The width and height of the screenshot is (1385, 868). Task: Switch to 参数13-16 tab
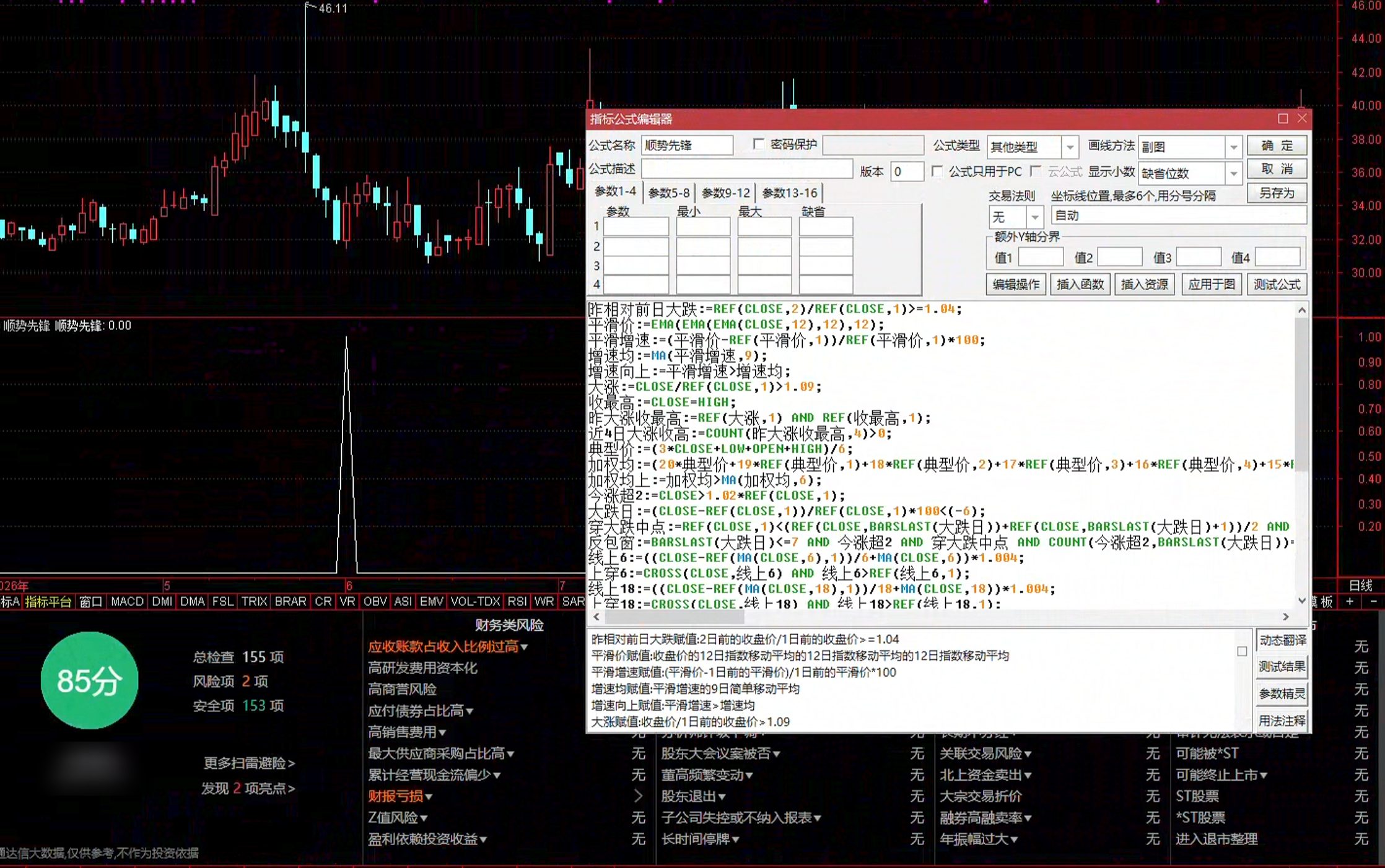tap(790, 193)
